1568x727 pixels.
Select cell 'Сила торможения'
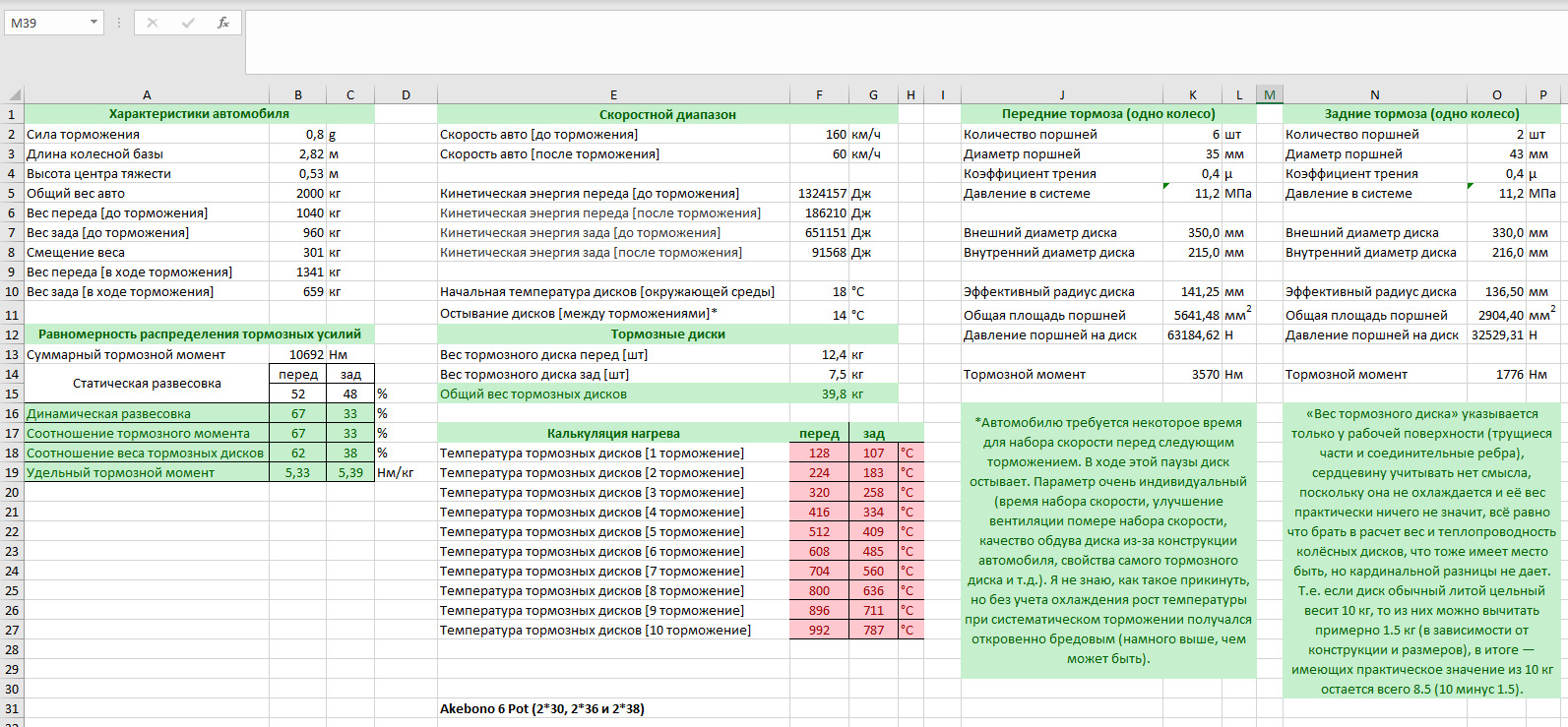pyautogui.click(x=147, y=134)
